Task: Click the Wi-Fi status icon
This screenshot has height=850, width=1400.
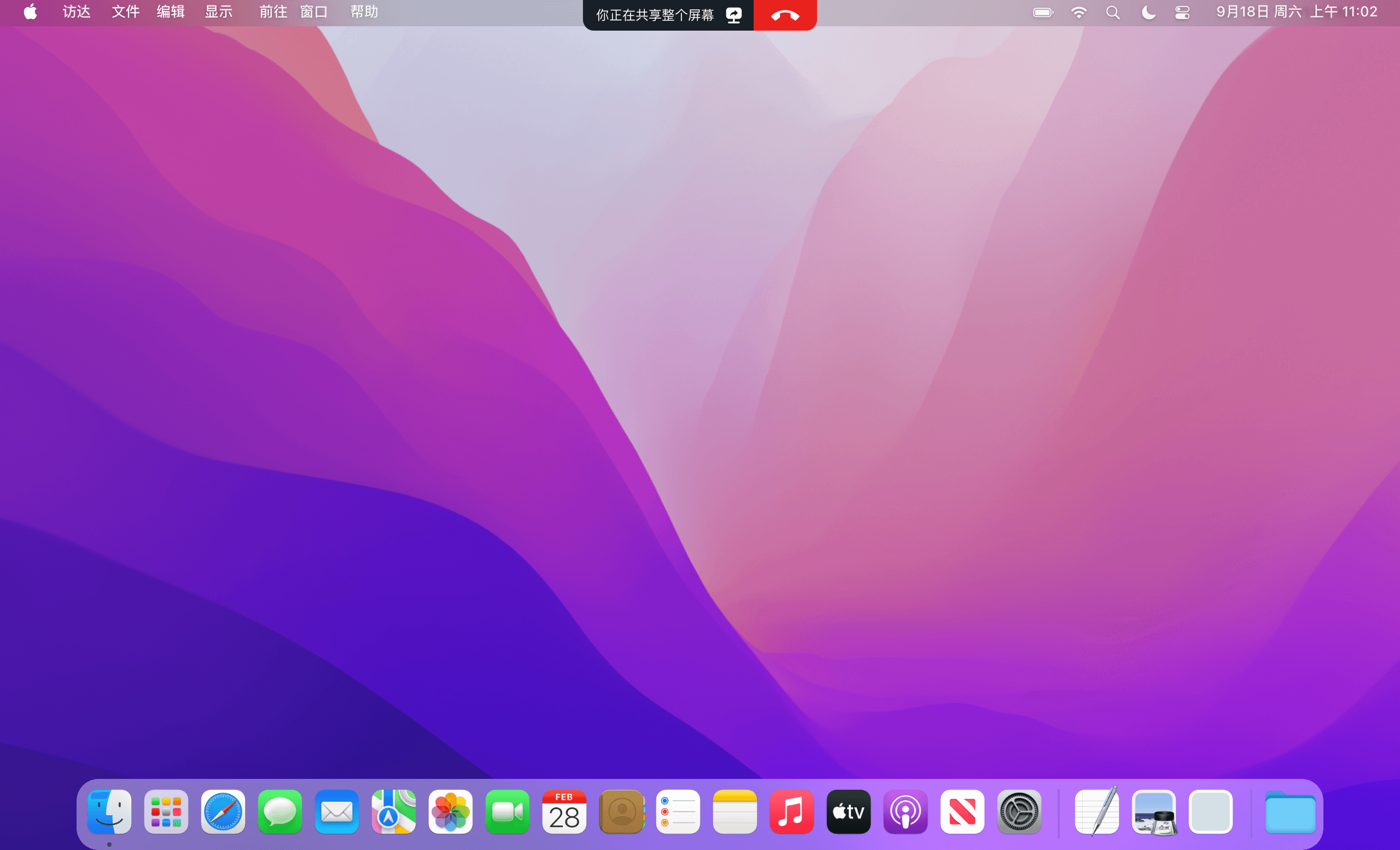Action: 1078,13
